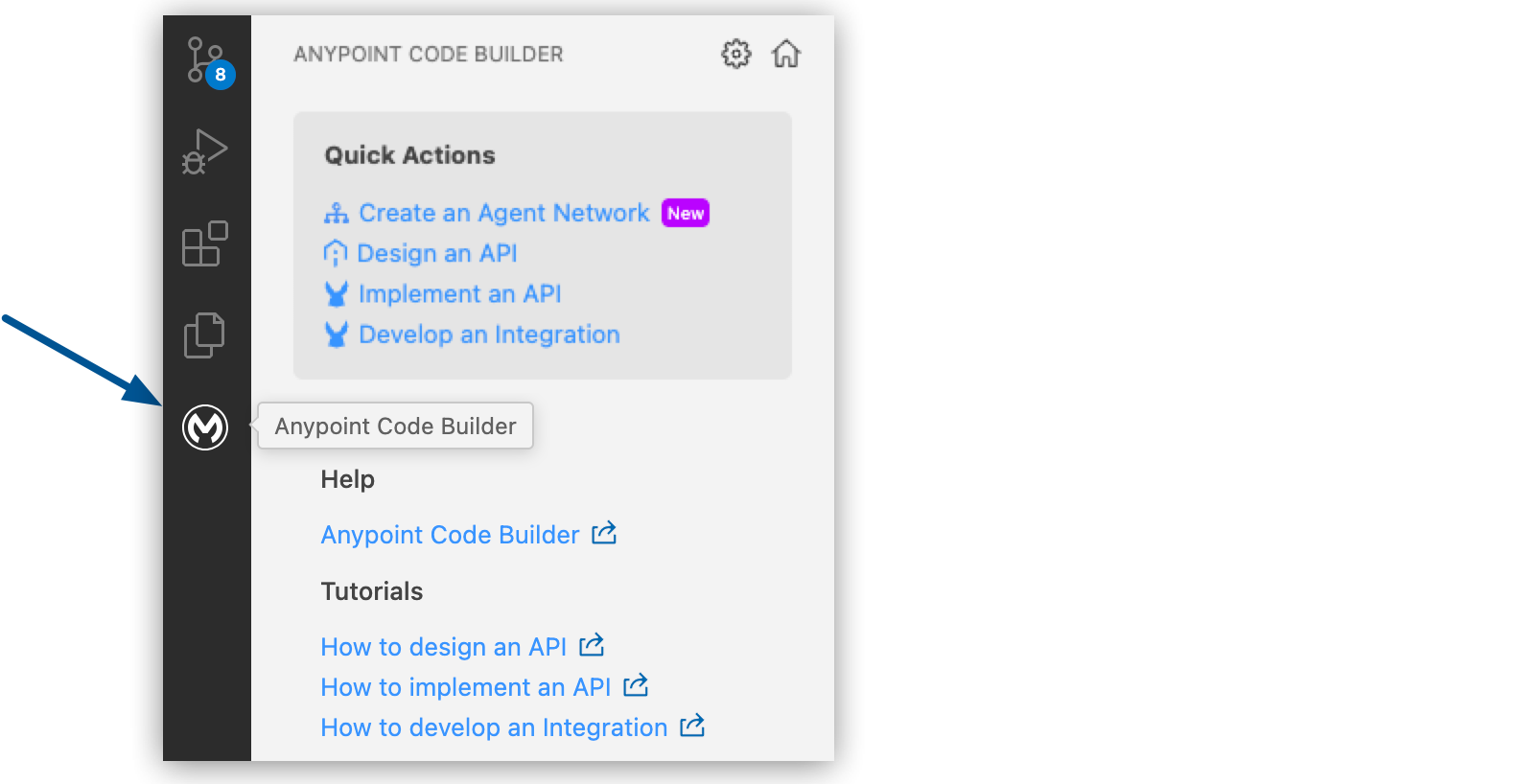Open Design an API quick action
Viewport: 1538px width, 784px height.
437,253
